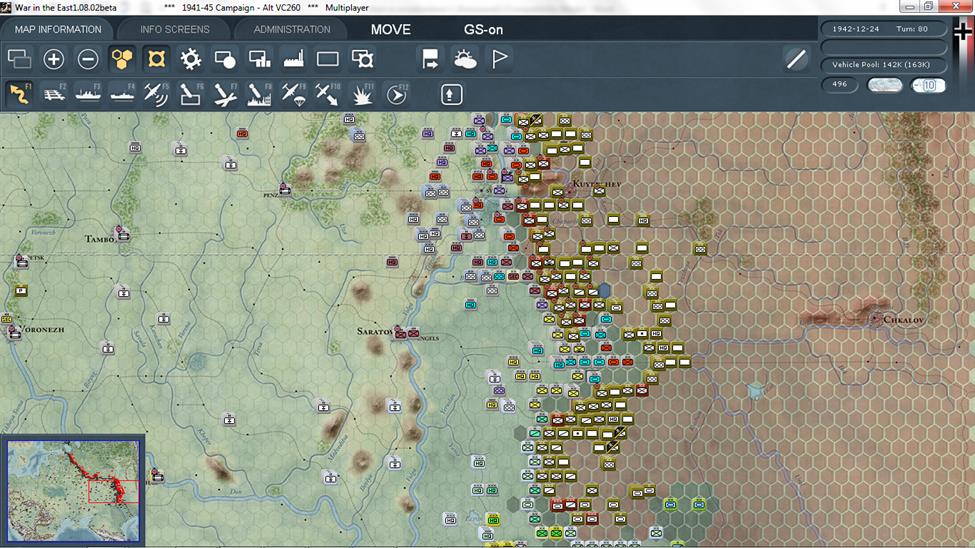Viewport: 975px width, 548px height.
Task: Click the -10 temperature indicator pill
Action: 928,85
